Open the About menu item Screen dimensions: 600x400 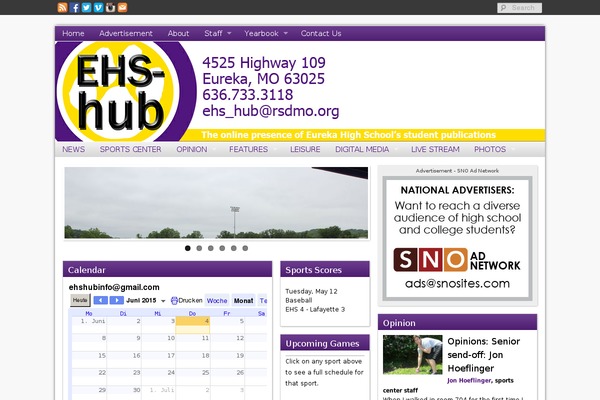[x=178, y=33]
